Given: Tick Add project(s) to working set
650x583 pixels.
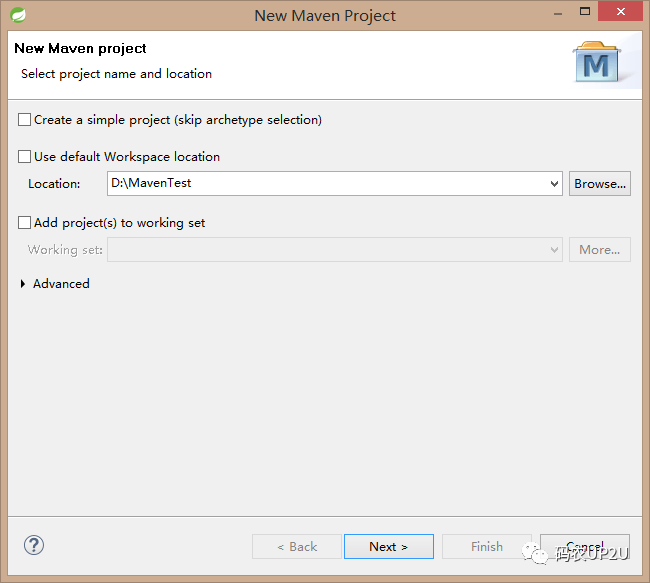Looking at the screenshot, I should pyautogui.click(x=24, y=223).
